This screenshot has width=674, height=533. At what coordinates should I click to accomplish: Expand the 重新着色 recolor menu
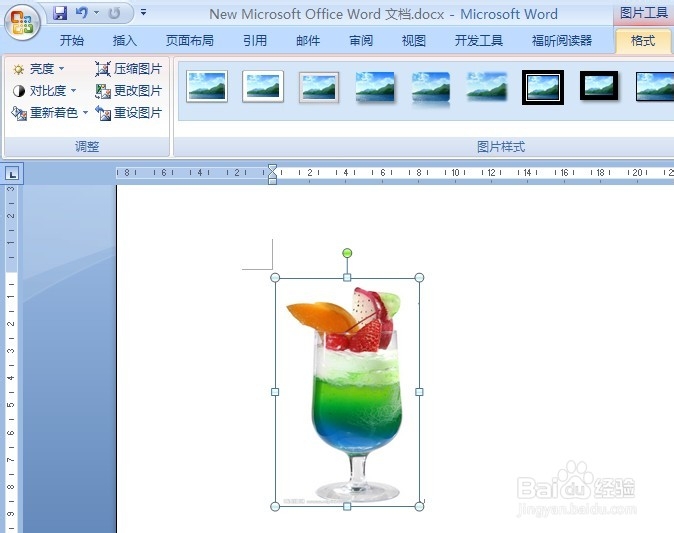50,113
